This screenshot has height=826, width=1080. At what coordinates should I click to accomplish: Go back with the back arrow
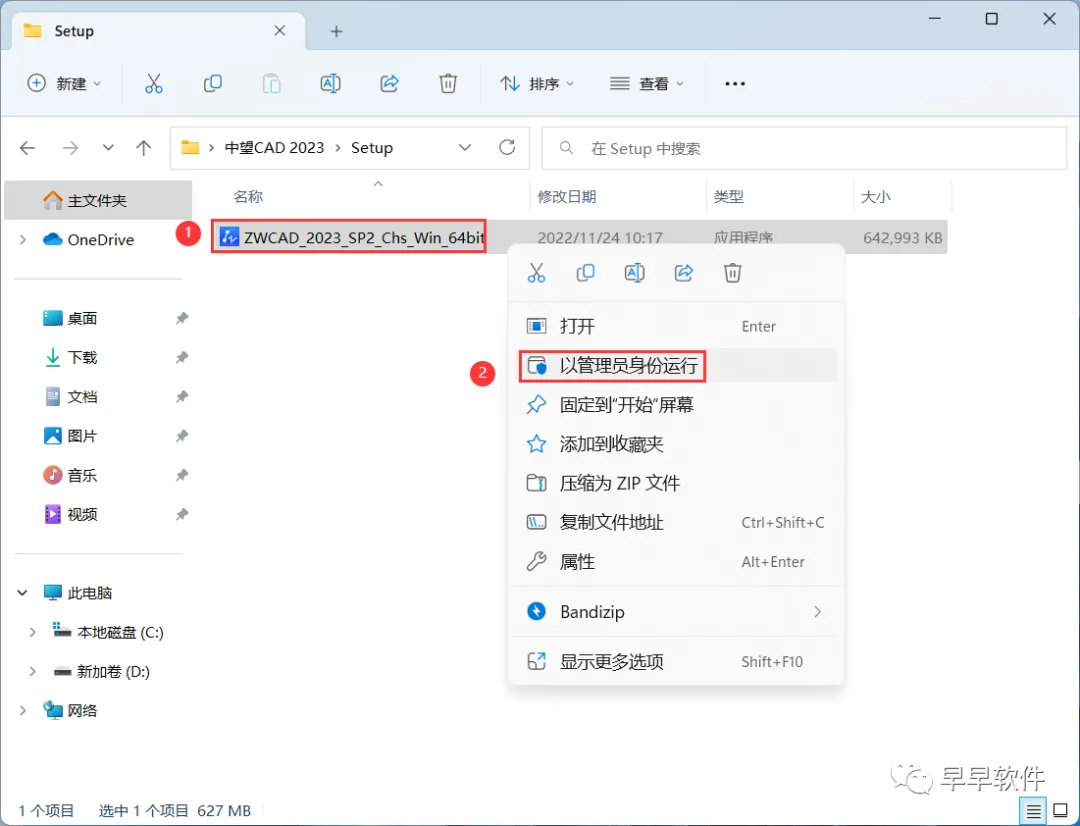(x=28, y=147)
